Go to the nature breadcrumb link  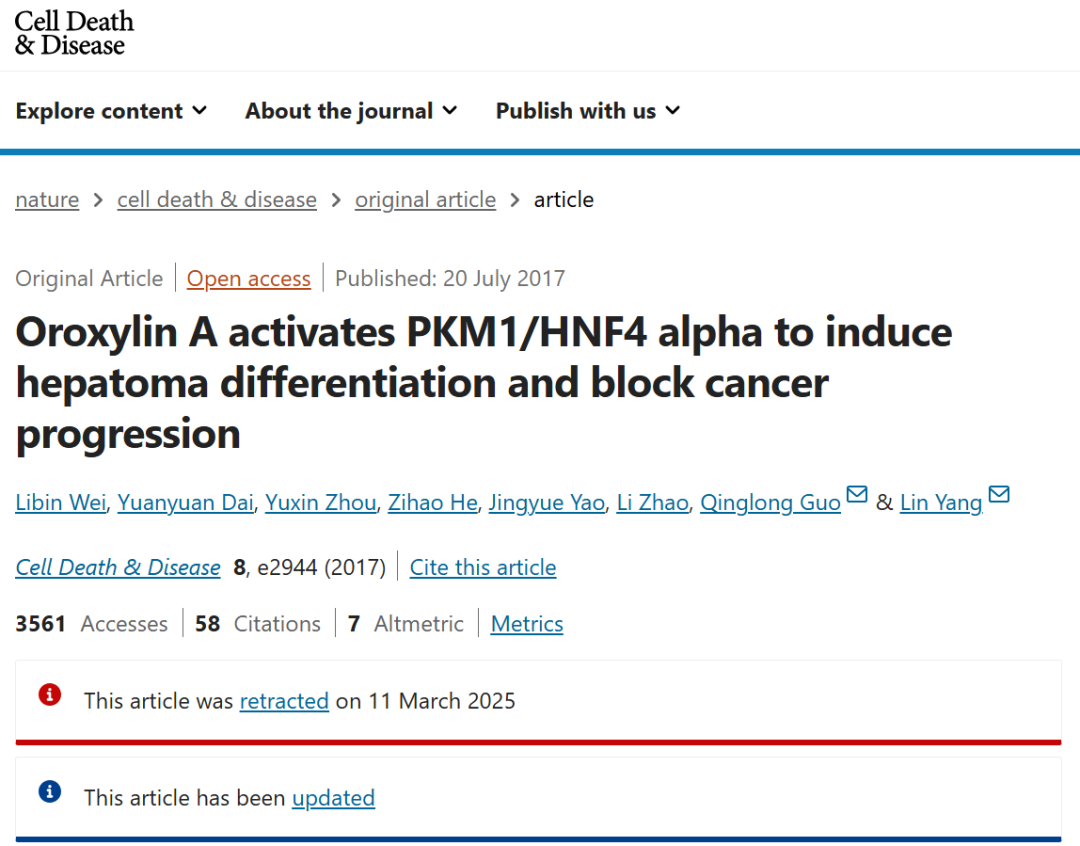[47, 200]
